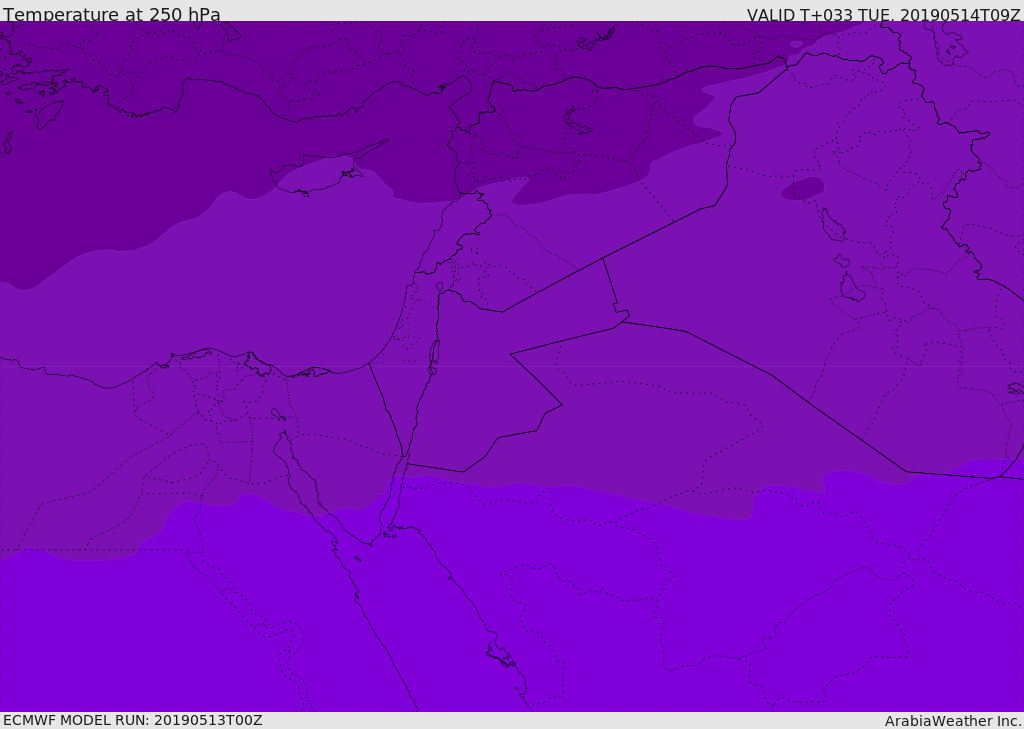Click the small dark oval patch over Iraq

[x=803, y=189]
